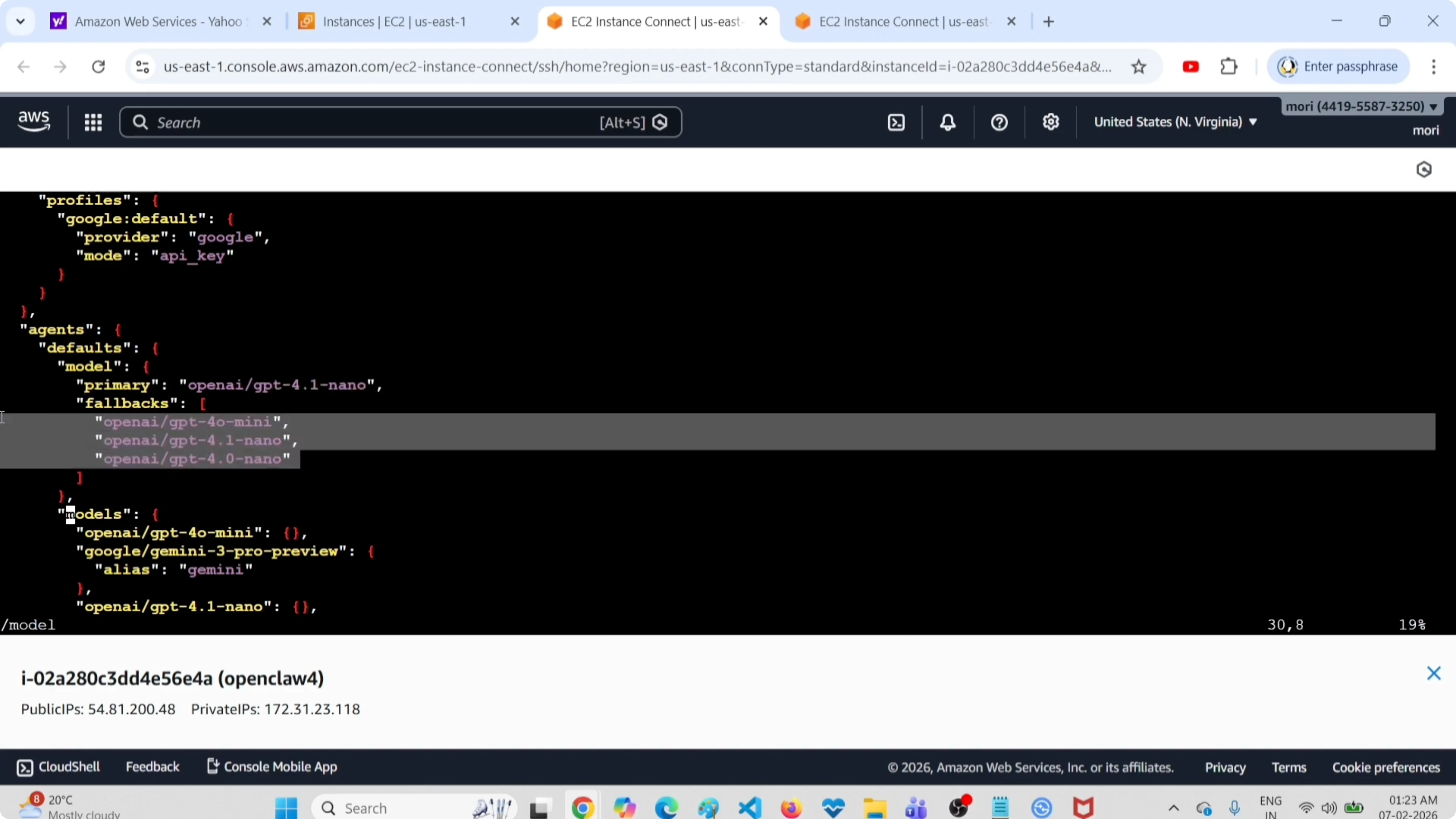Open AWS settings with the gear icon
Viewport: 1456px width, 819px height.
1051,121
